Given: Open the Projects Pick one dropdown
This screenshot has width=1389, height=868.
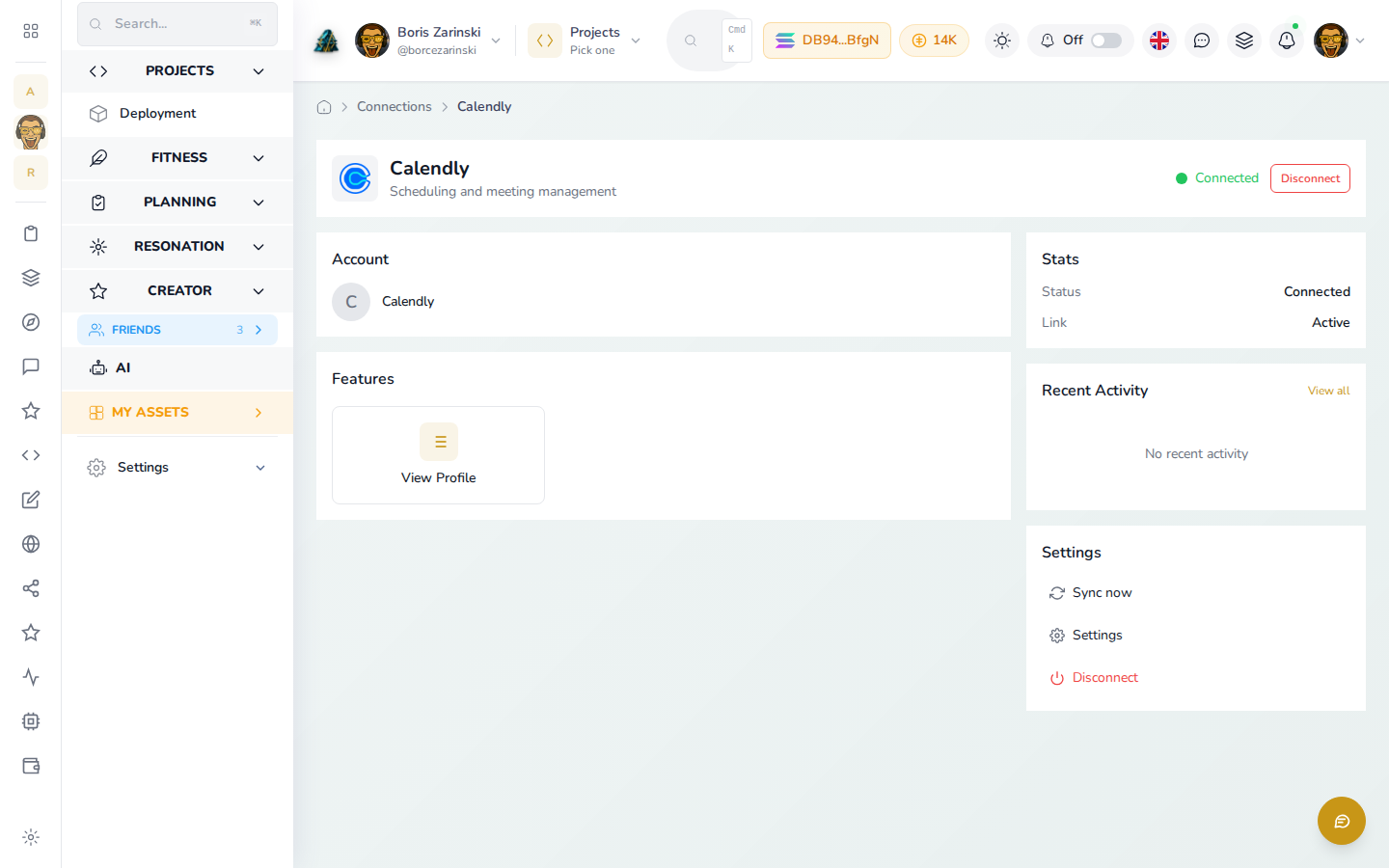Looking at the screenshot, I should (x=586, y=41).
